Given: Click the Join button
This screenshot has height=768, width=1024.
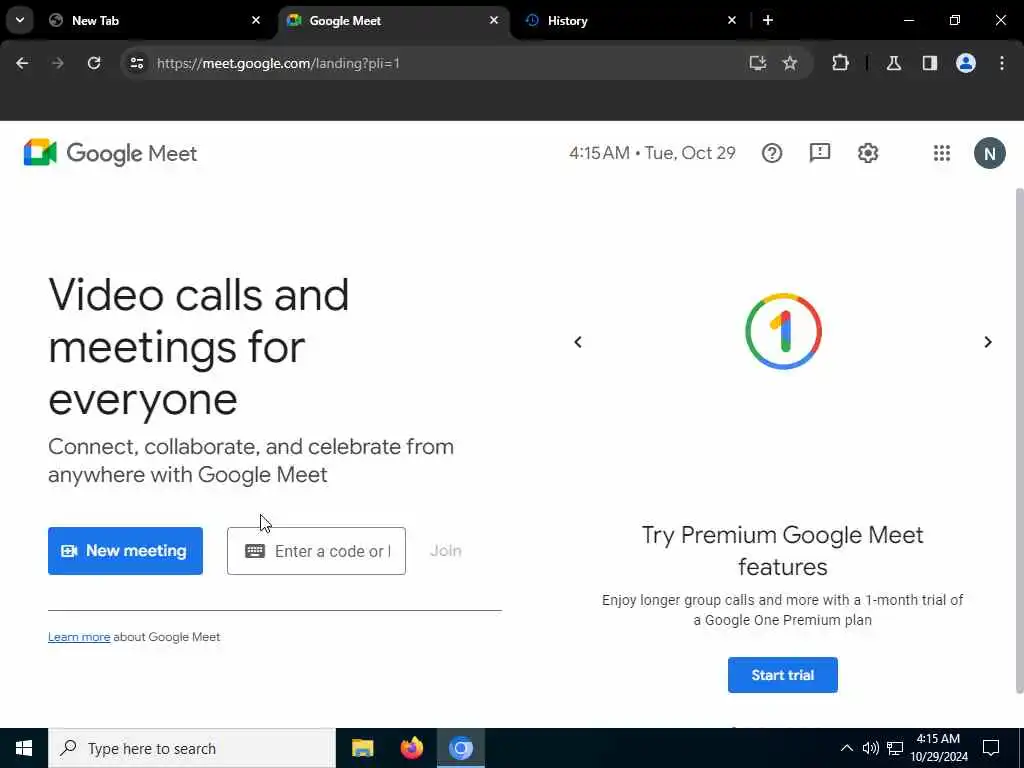Looking at the screenshot, I should coord(445,551).
